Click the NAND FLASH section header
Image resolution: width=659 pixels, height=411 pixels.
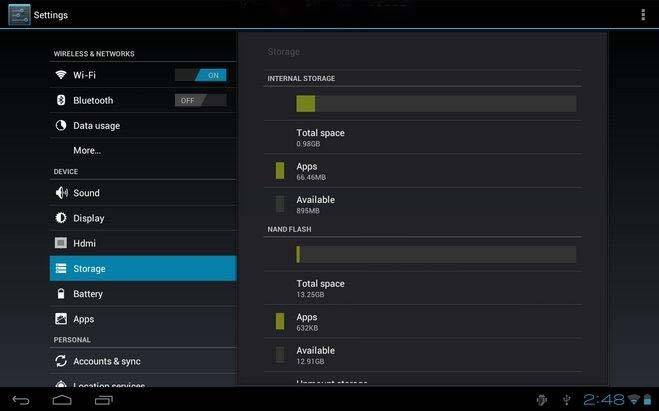point(290,229)
